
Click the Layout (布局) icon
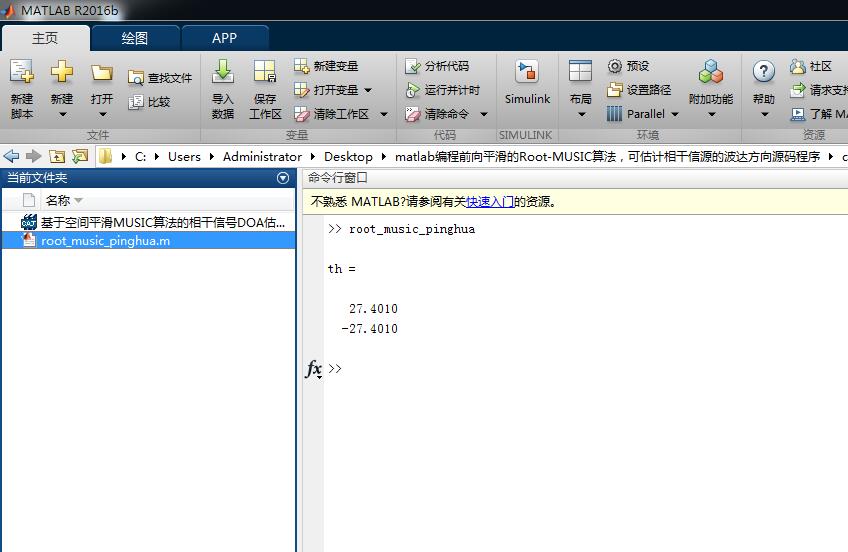[580, 71]
